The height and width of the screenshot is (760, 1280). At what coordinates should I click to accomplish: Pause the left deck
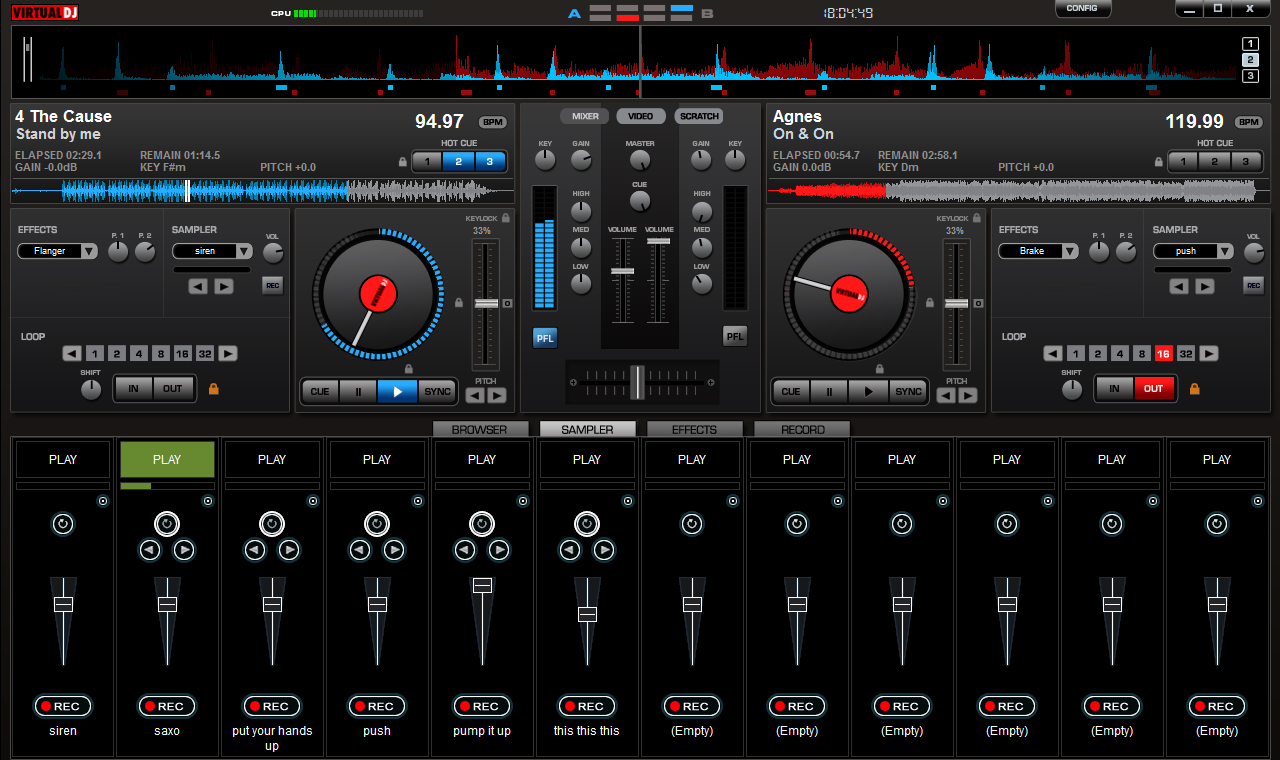click(358, 391)
